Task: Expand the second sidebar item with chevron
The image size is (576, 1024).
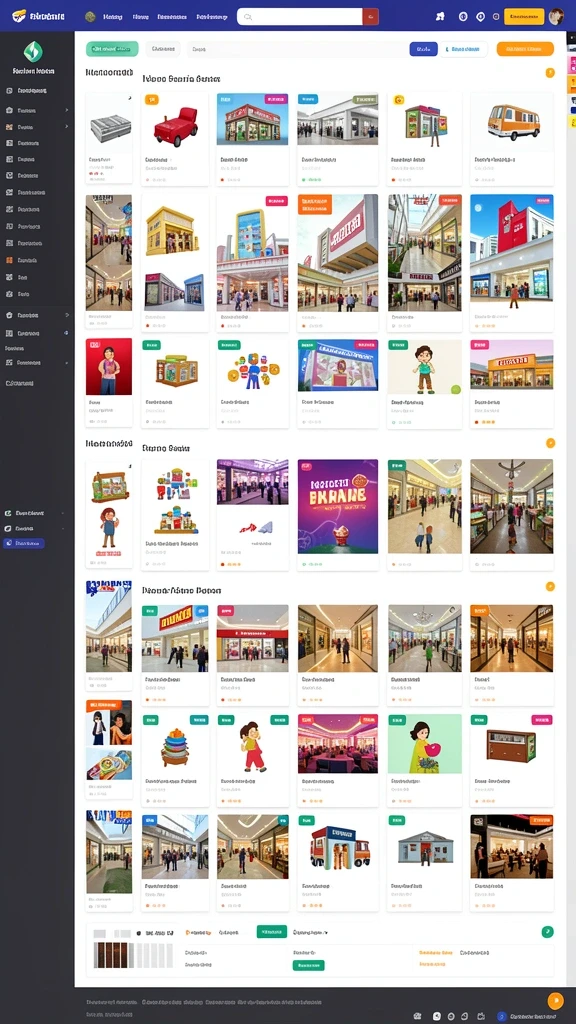Action: [x=37, y=110]
